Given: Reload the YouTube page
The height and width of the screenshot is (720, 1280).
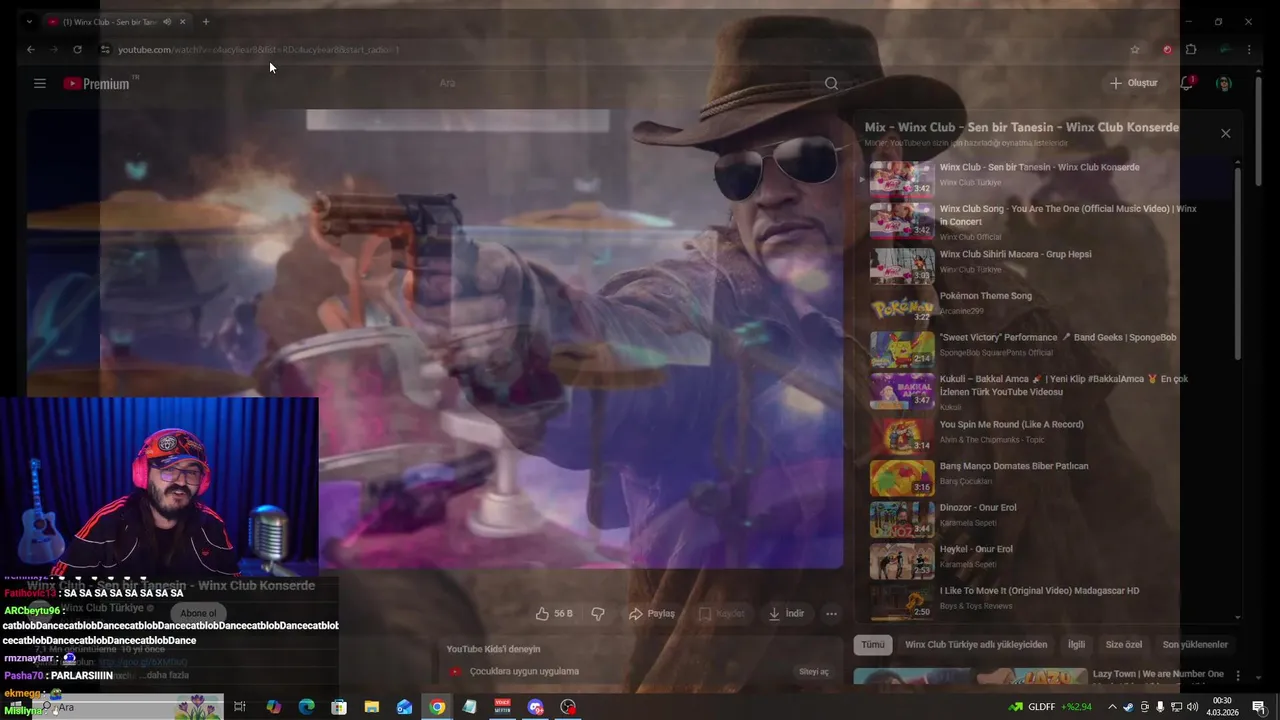Looking at the screenshot, I should pyautogui.click(x=77, y=49).
